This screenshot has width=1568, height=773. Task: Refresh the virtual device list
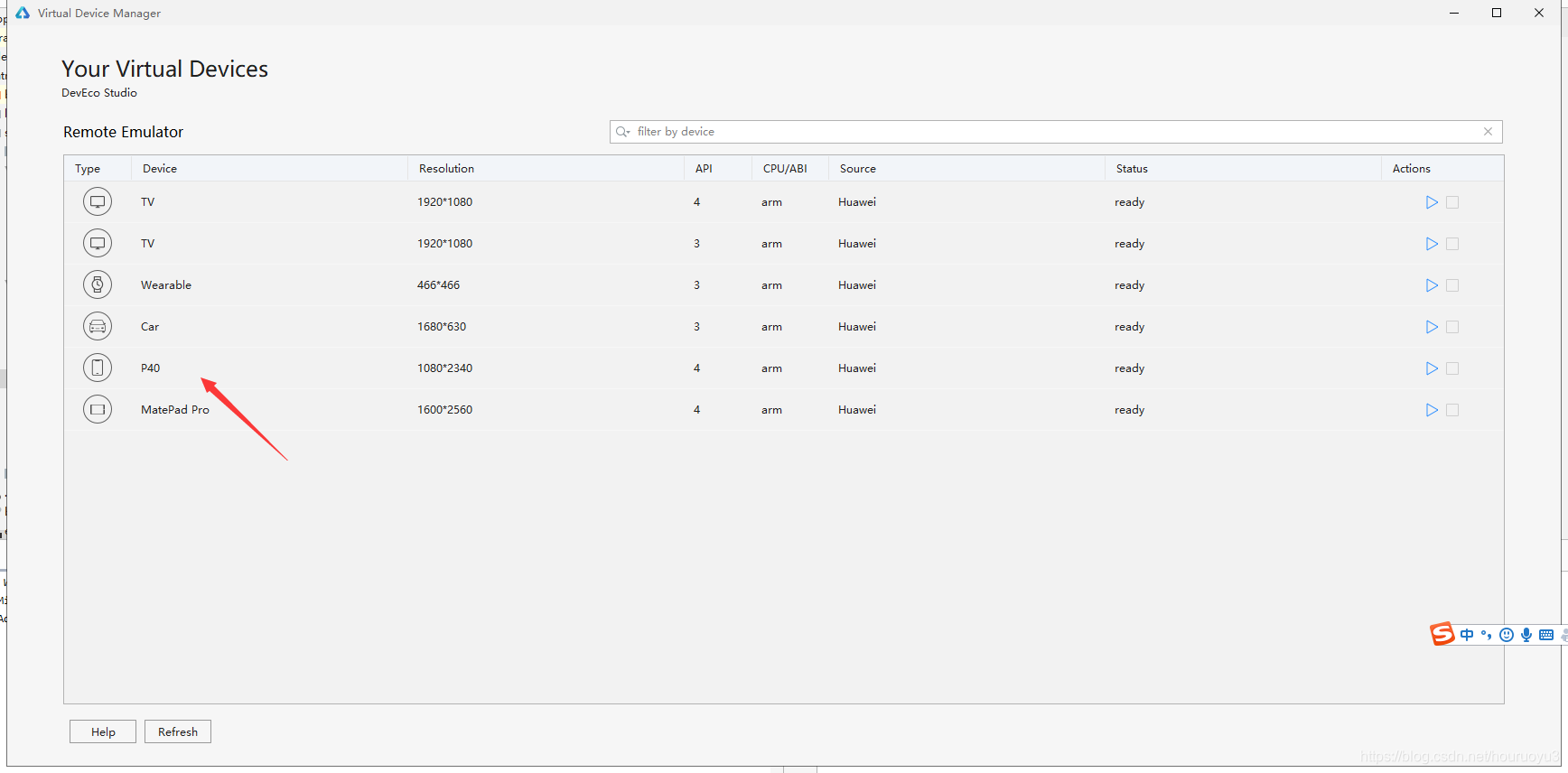click(178, 731)
